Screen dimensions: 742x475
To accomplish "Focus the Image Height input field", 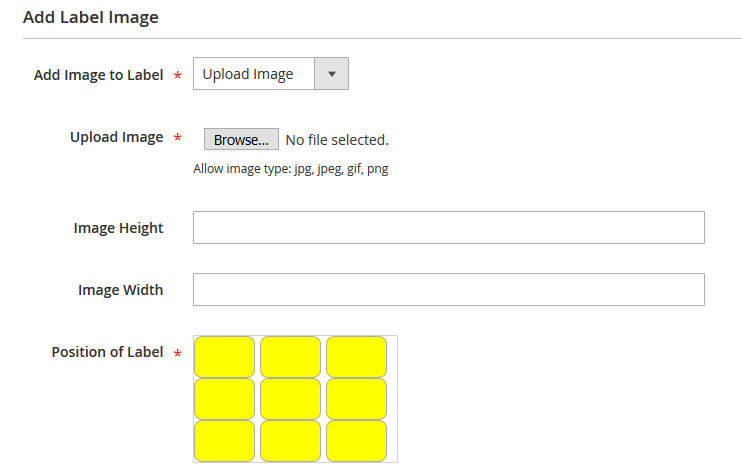I will [448, 228].
